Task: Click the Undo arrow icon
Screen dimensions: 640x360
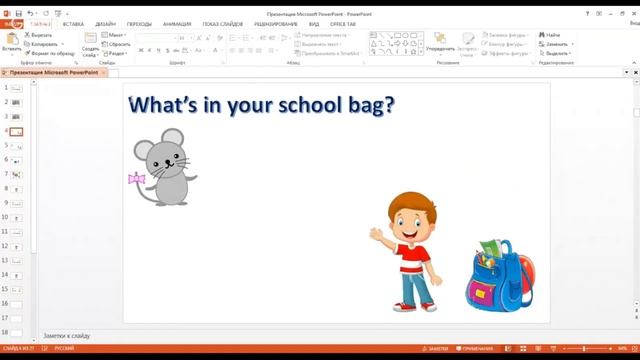Action: click(x=30, y=14)
